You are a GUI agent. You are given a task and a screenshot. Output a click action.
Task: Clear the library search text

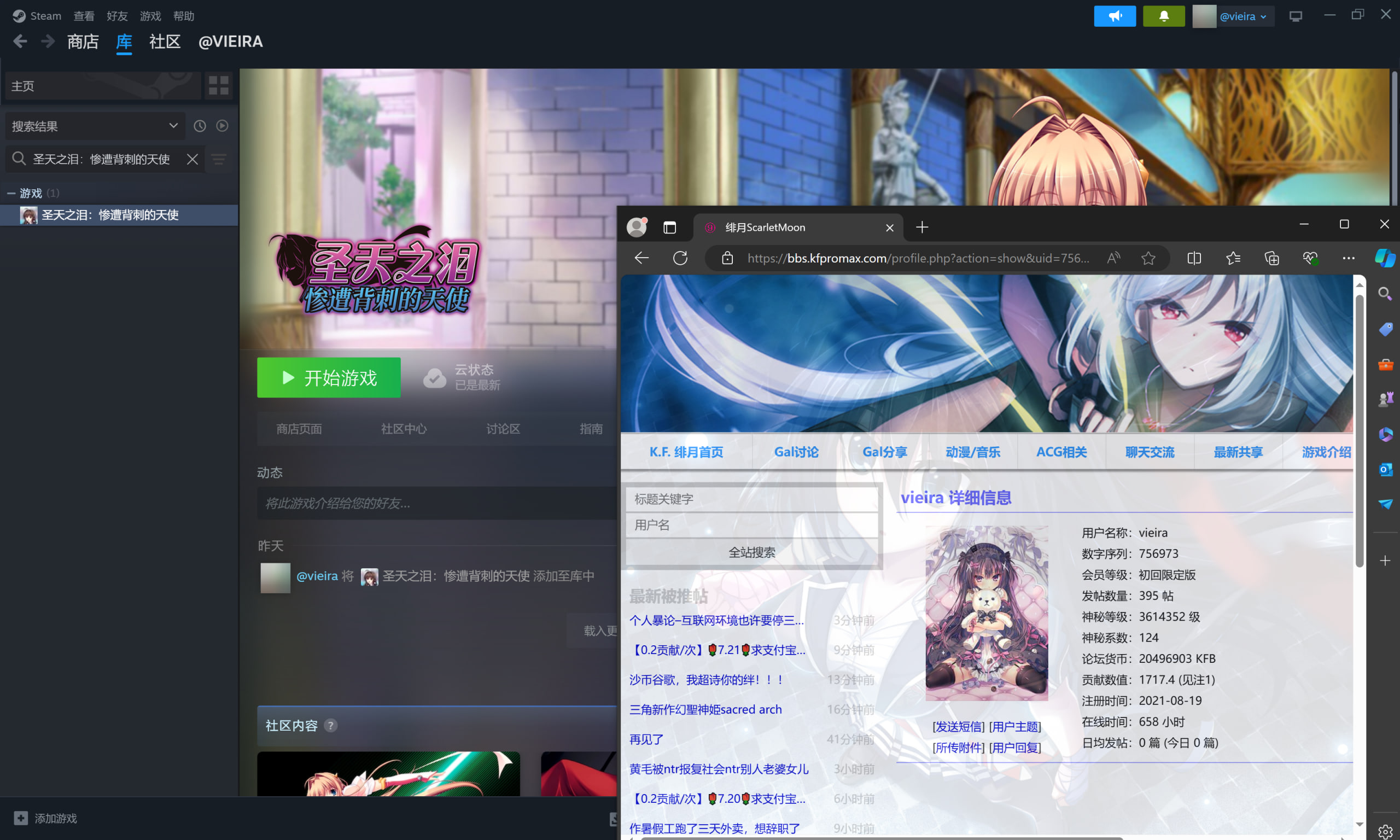(x=192, y=159)
